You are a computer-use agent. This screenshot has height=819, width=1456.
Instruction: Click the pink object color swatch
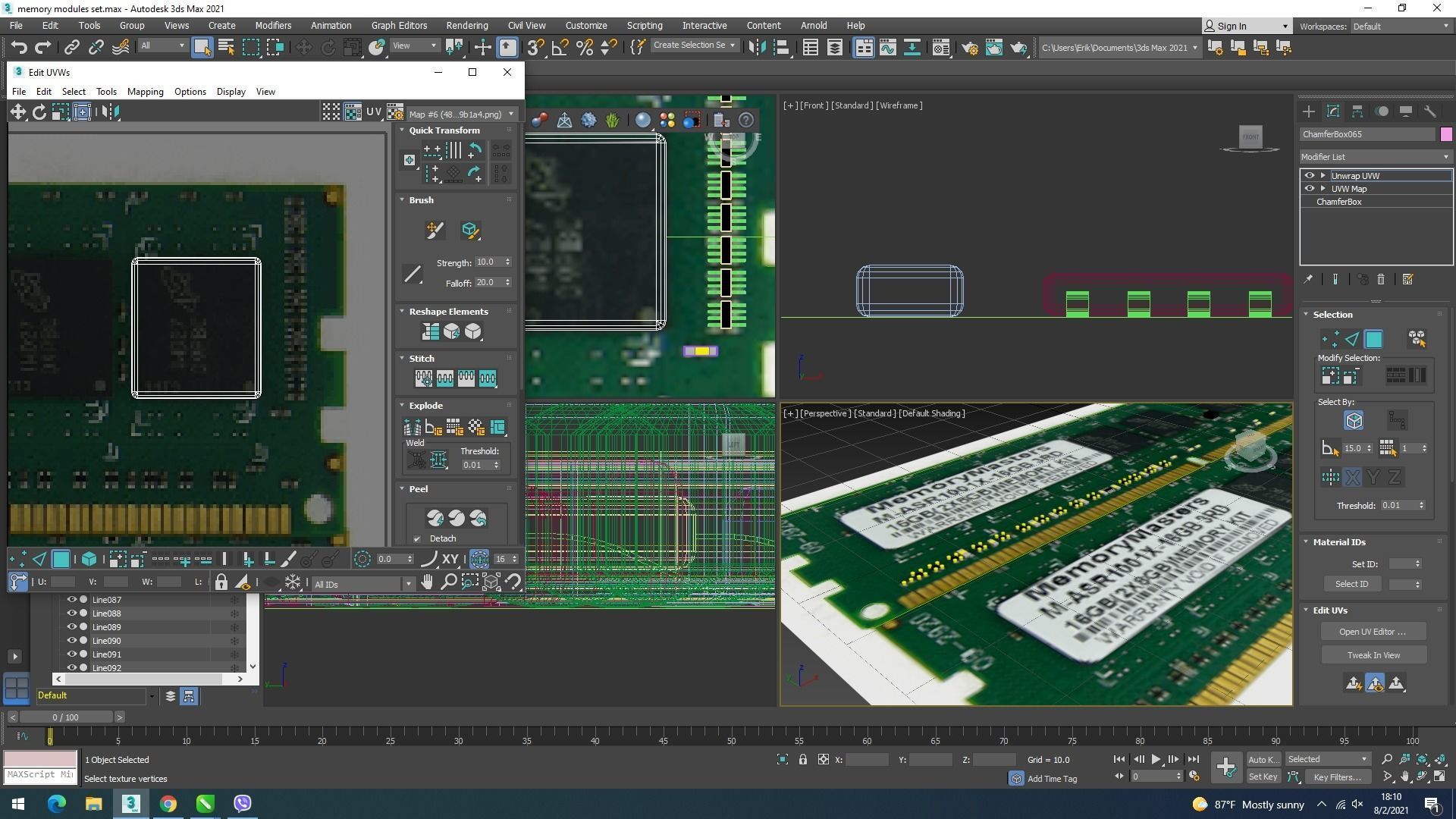click(1445, 134)
